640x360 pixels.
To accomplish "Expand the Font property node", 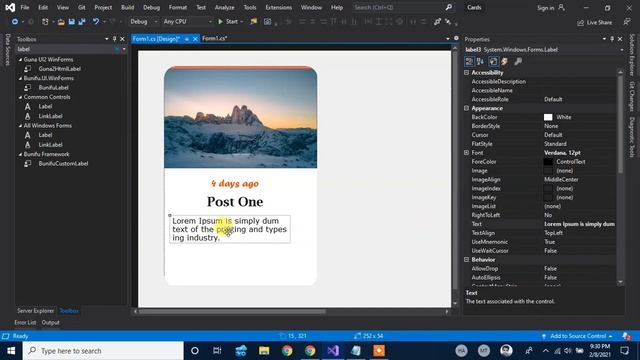I will click(x=467, y=153).
